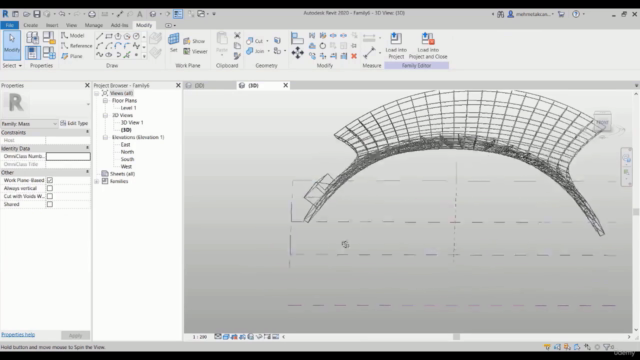Image resolution: width=640 pixels, height=360 pixels.
Task: Select the Modify arrow tool
Action: tap(11, 44)
